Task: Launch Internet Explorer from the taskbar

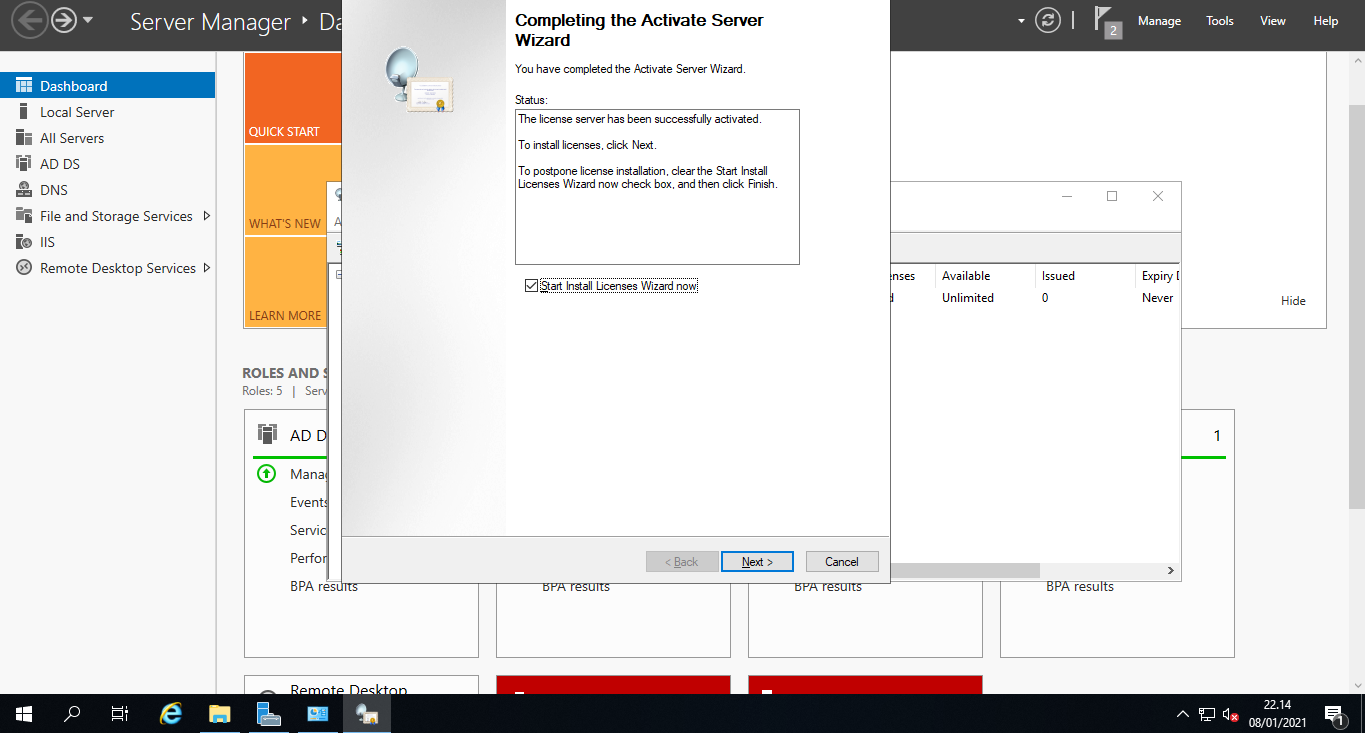Action: [170, 714]
